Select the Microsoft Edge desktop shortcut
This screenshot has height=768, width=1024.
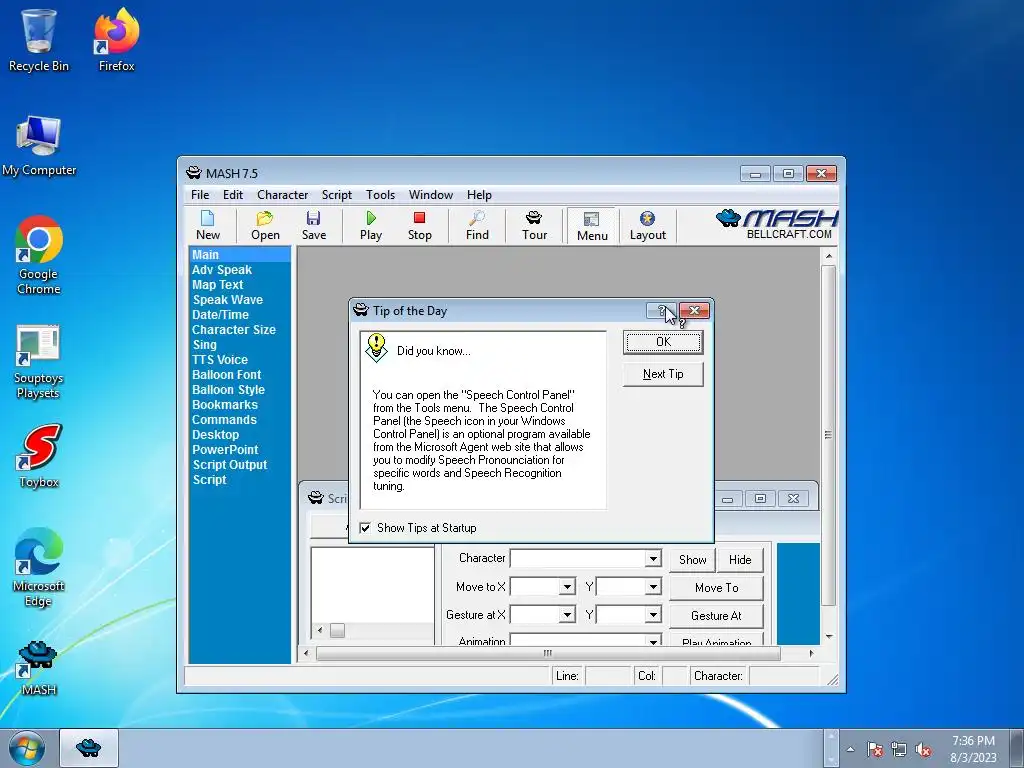(x=39, y=568)
